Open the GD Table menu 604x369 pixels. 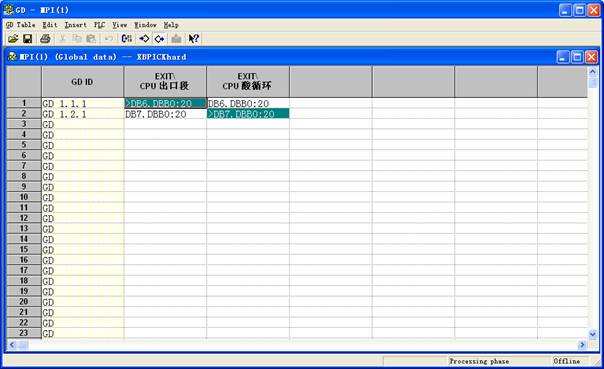tap(21, 25)
